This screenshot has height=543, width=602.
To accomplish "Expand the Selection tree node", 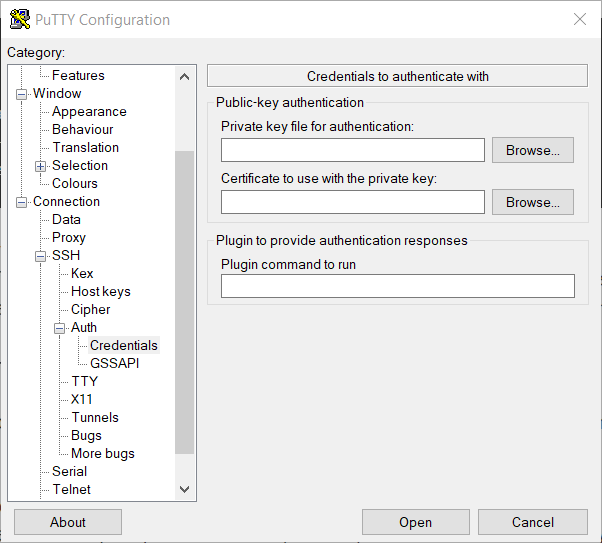I will (x=40, y=166).
